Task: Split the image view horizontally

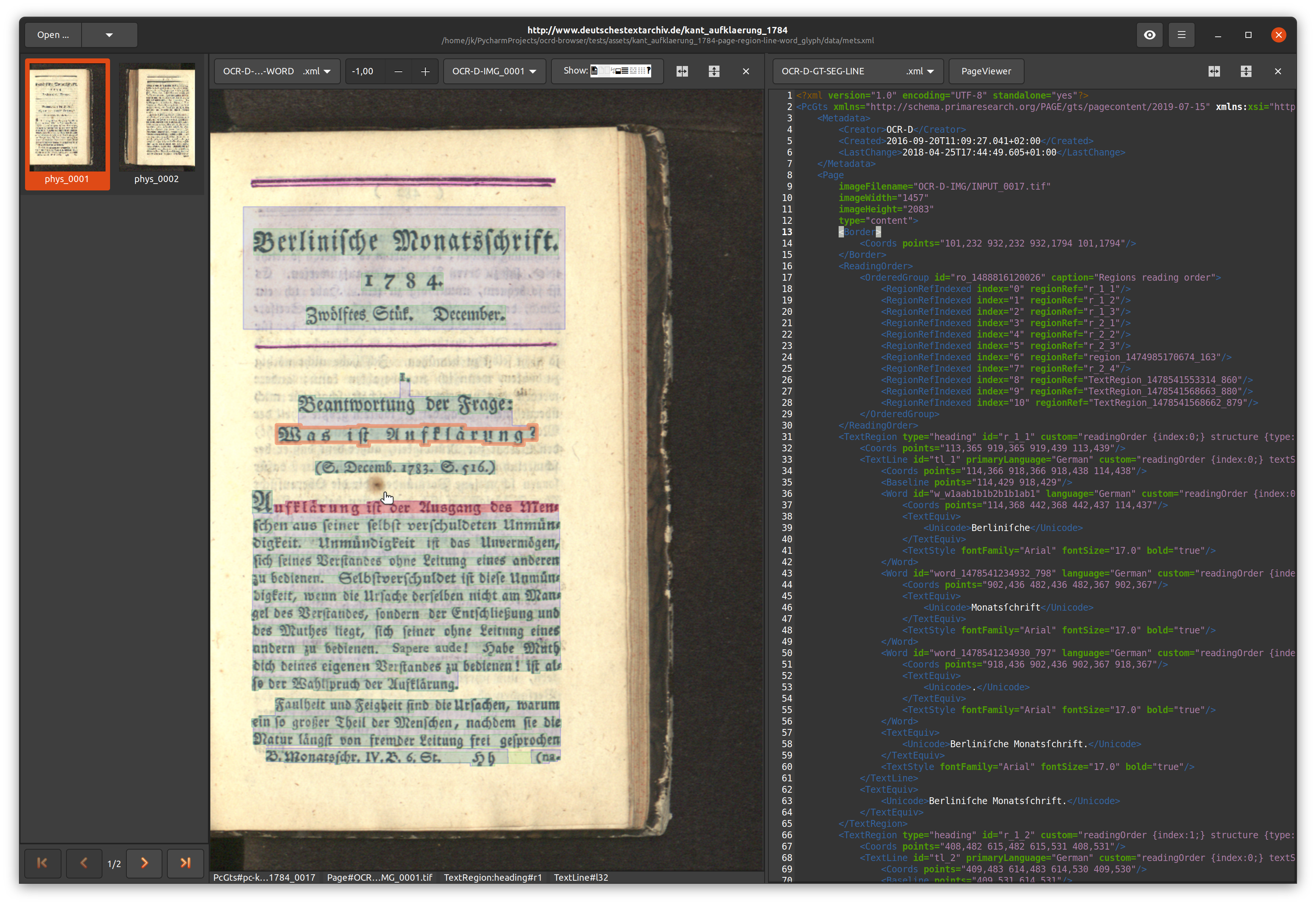Action: coord(682,71)
